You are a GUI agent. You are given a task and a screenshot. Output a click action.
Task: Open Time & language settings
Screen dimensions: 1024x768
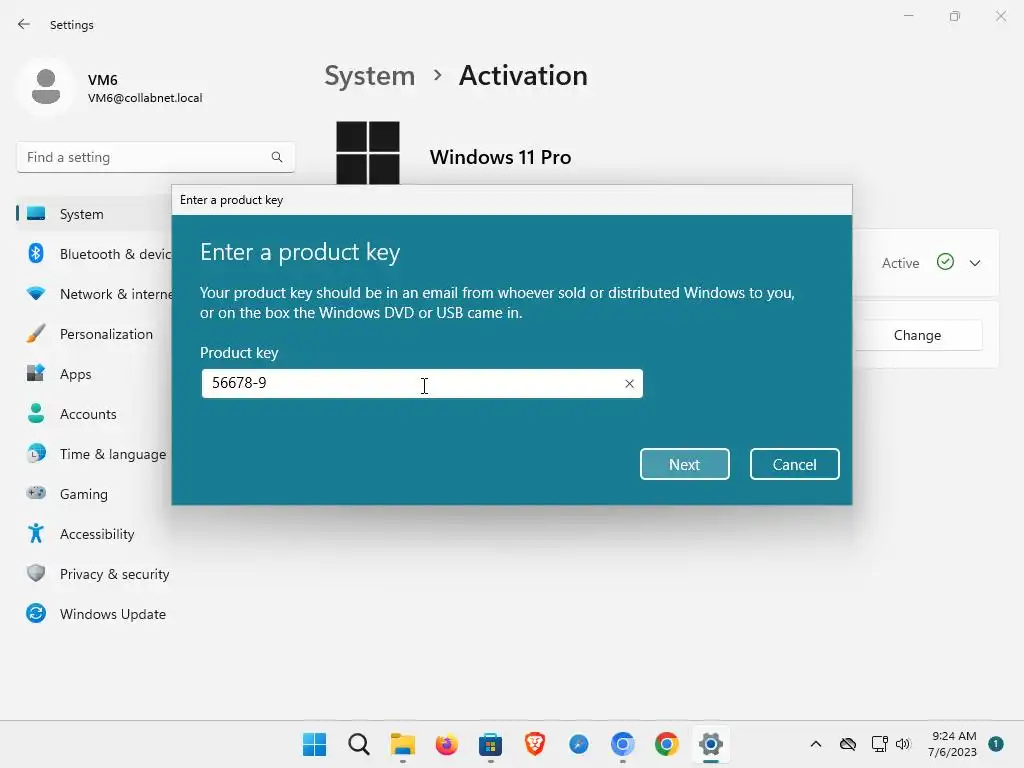[95, 454]
